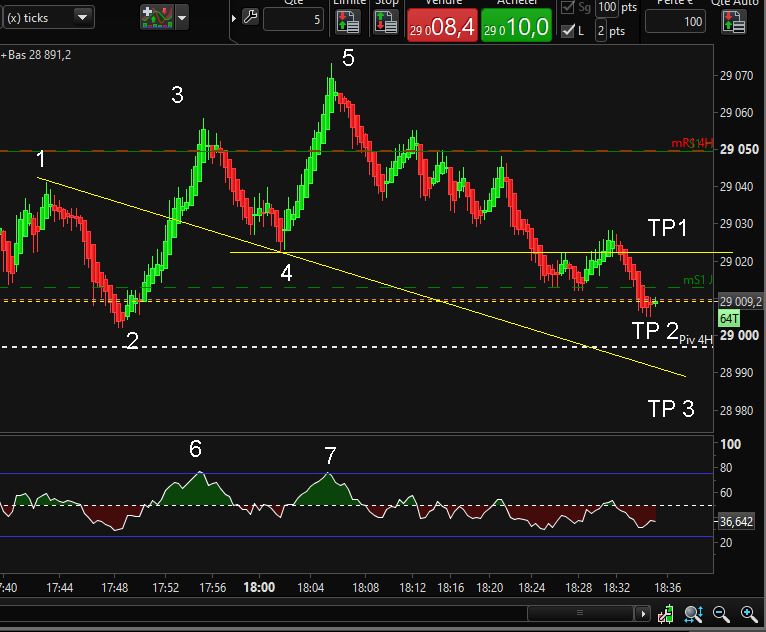
Task: Edit the 2 pts limit distance field
Action: (x=601, y=31)
